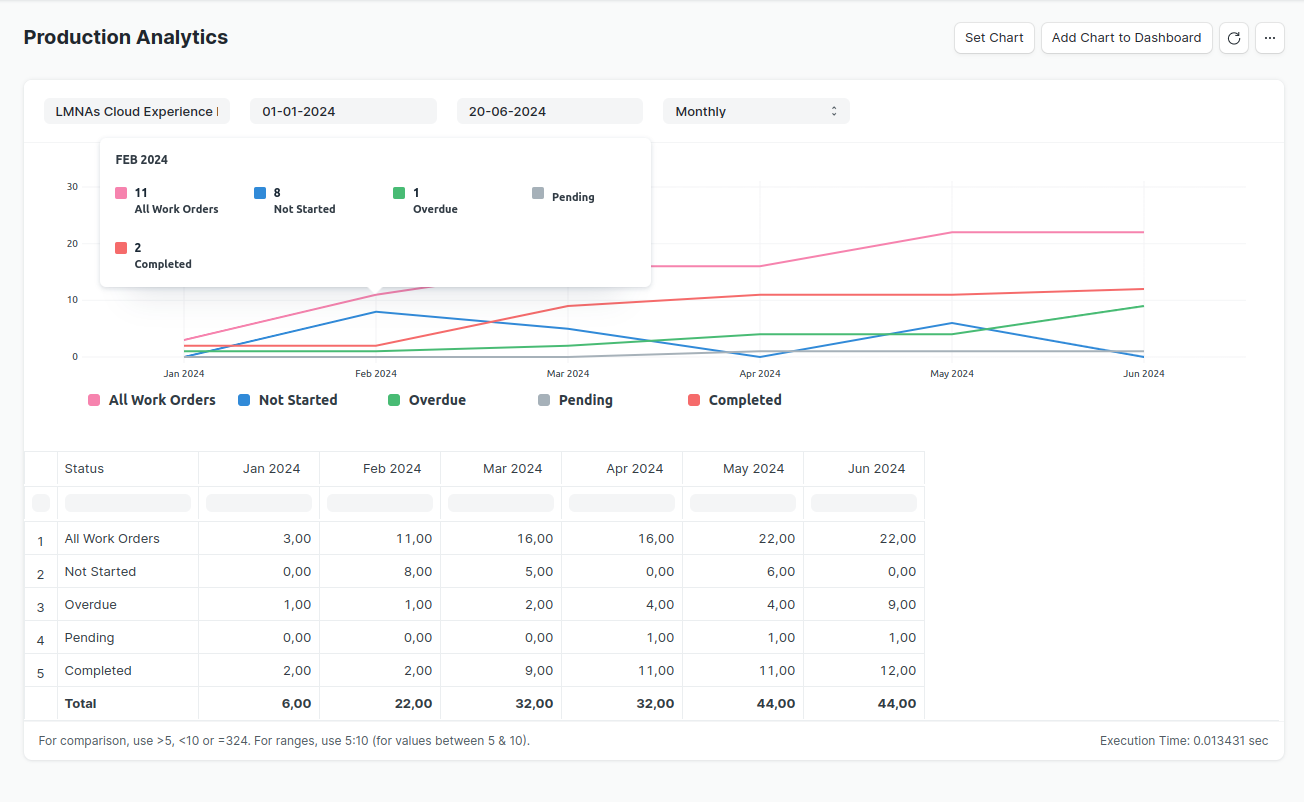Click the Feb 2024 column filter field
This screenshot has height=802, width=1304.
pyautogui.click(x=380, y=503)
